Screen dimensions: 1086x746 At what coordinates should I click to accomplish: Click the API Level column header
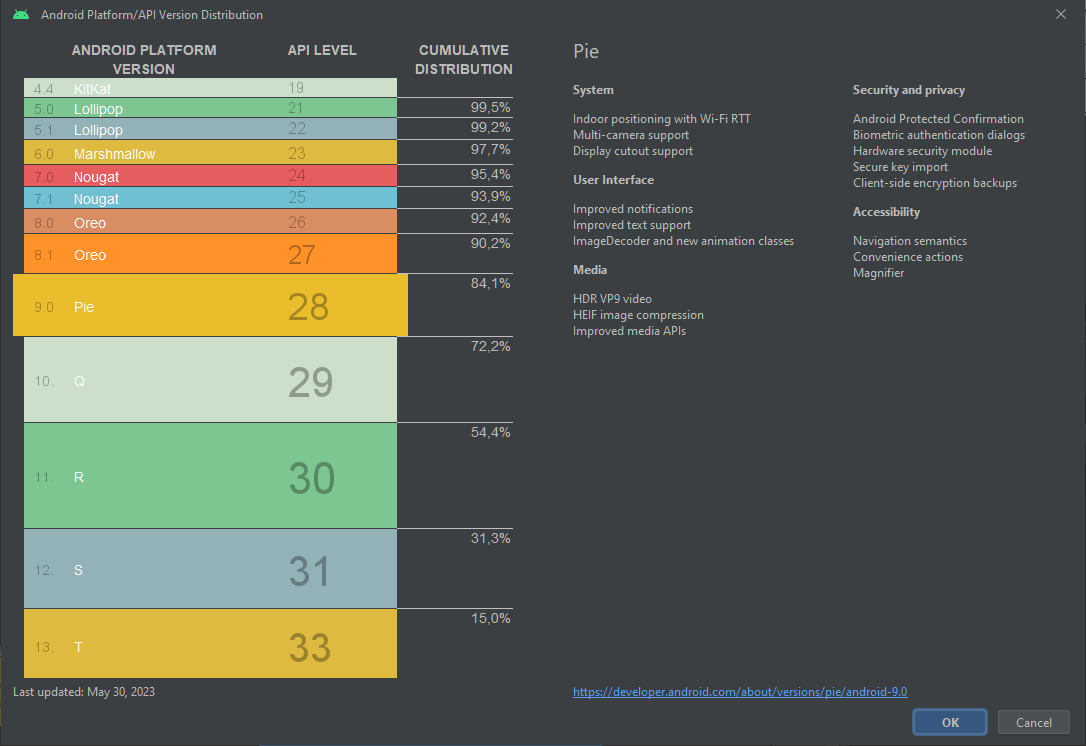[x=322, y=51]
